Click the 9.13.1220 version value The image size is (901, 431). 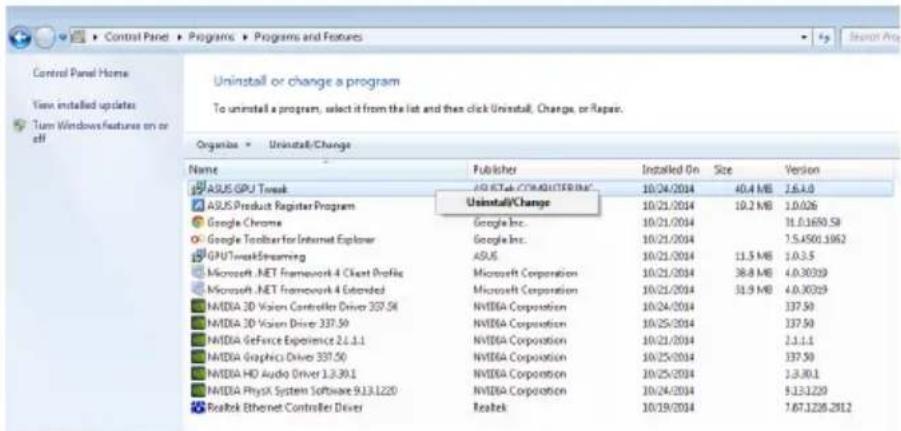[806, 391]
